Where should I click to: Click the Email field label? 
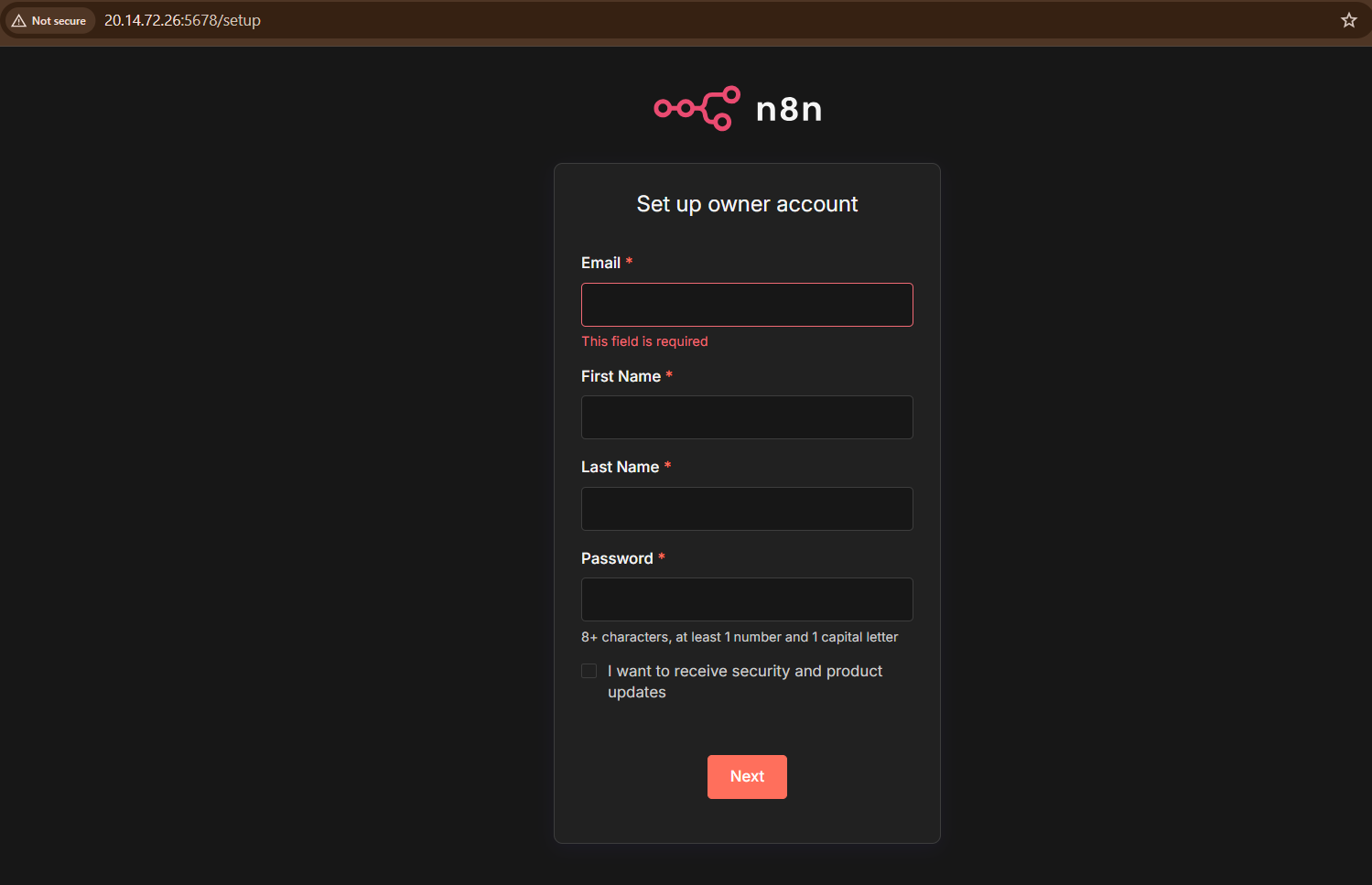pyautogui.click(x=600, y=263)
